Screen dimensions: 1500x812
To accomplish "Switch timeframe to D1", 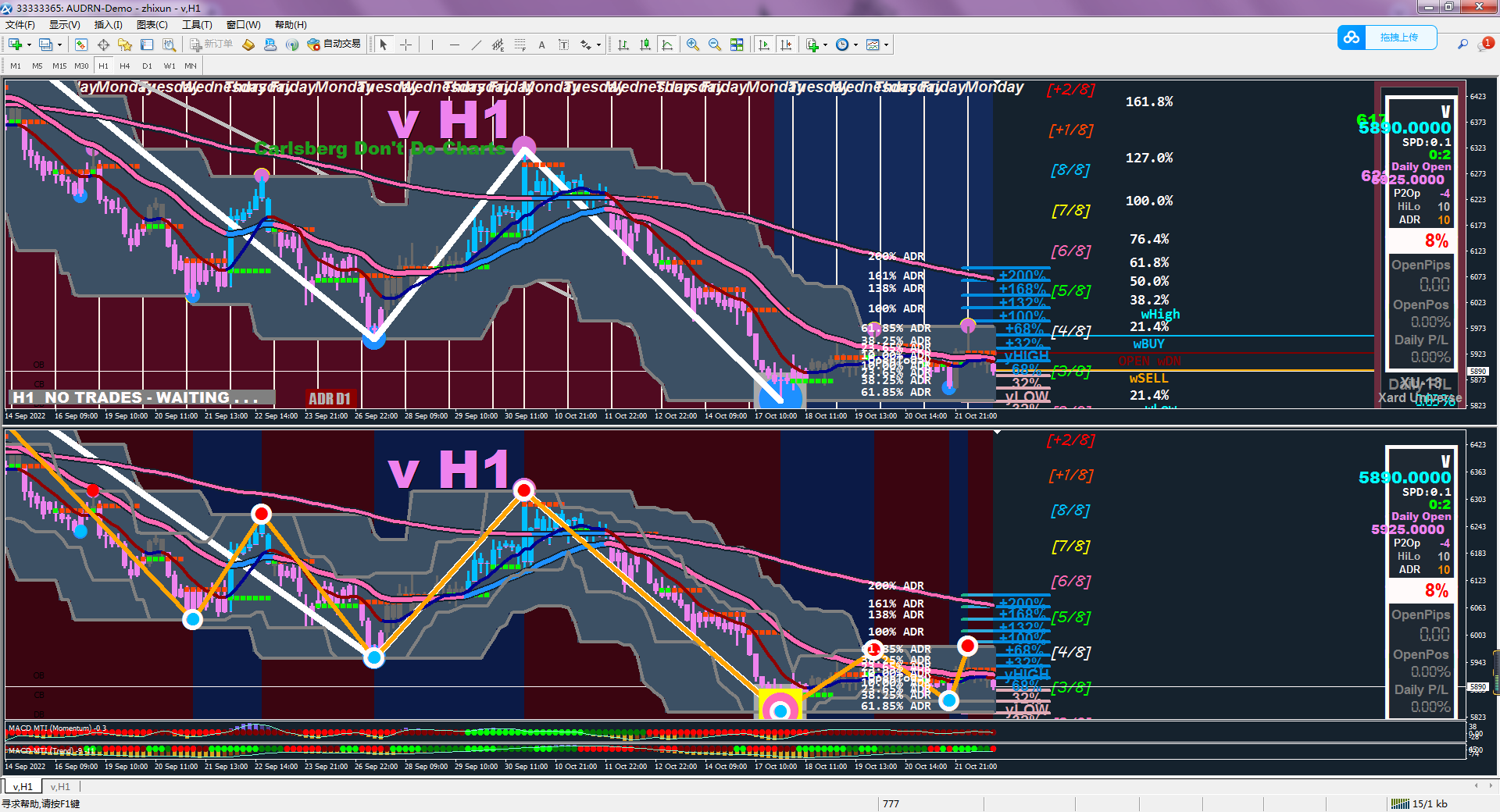I will 147,66.
